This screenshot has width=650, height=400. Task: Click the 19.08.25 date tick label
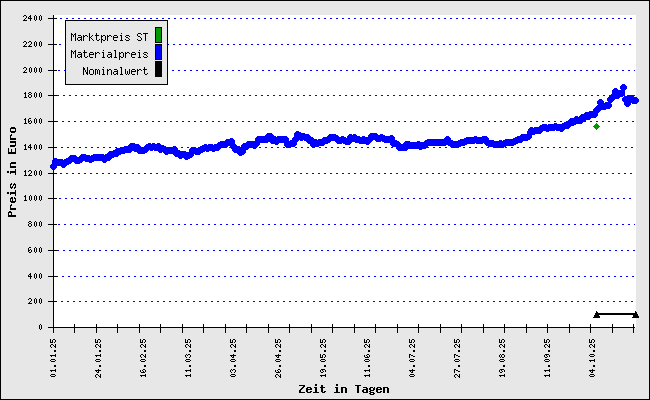click(x=501, y=355)
